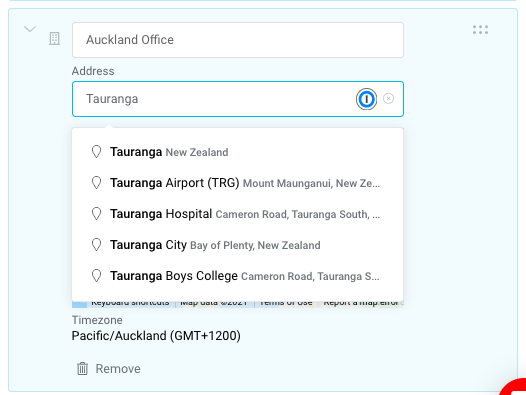The image size is (526, 395).
Task: Click pin icon beside Tauranga Hospital
Action: coord(97,213)
